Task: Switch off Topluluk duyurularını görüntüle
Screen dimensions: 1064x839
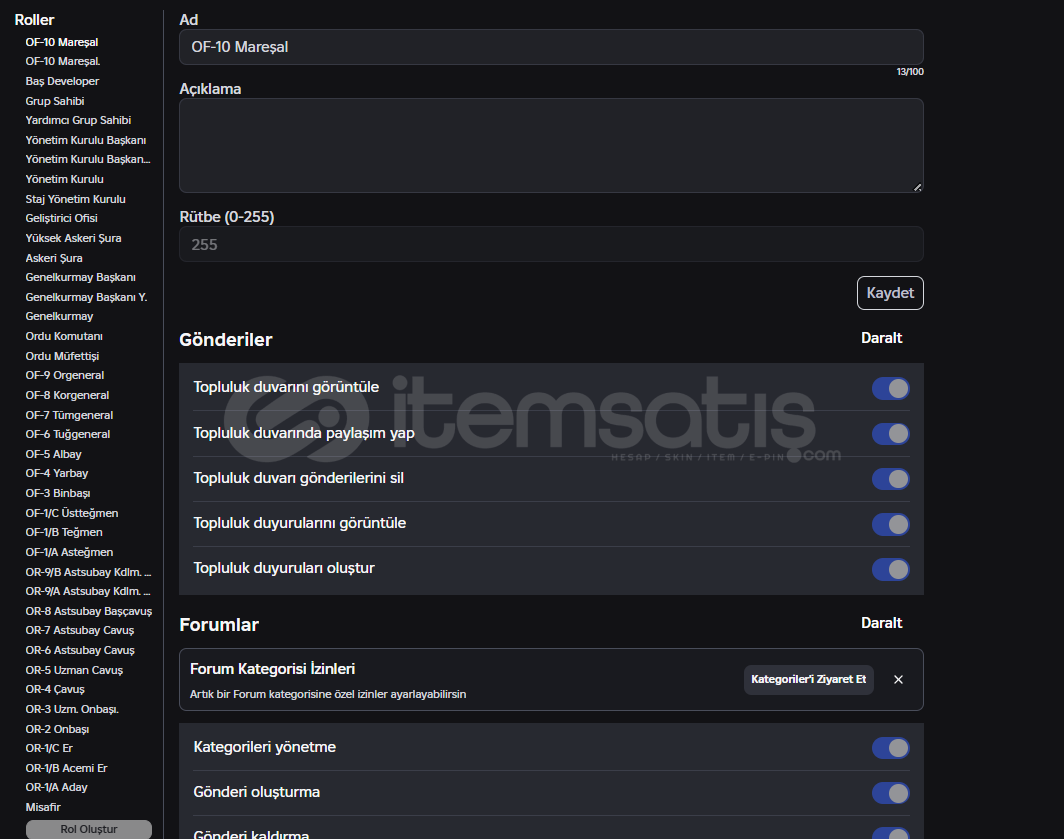Action: coord(890,524)
